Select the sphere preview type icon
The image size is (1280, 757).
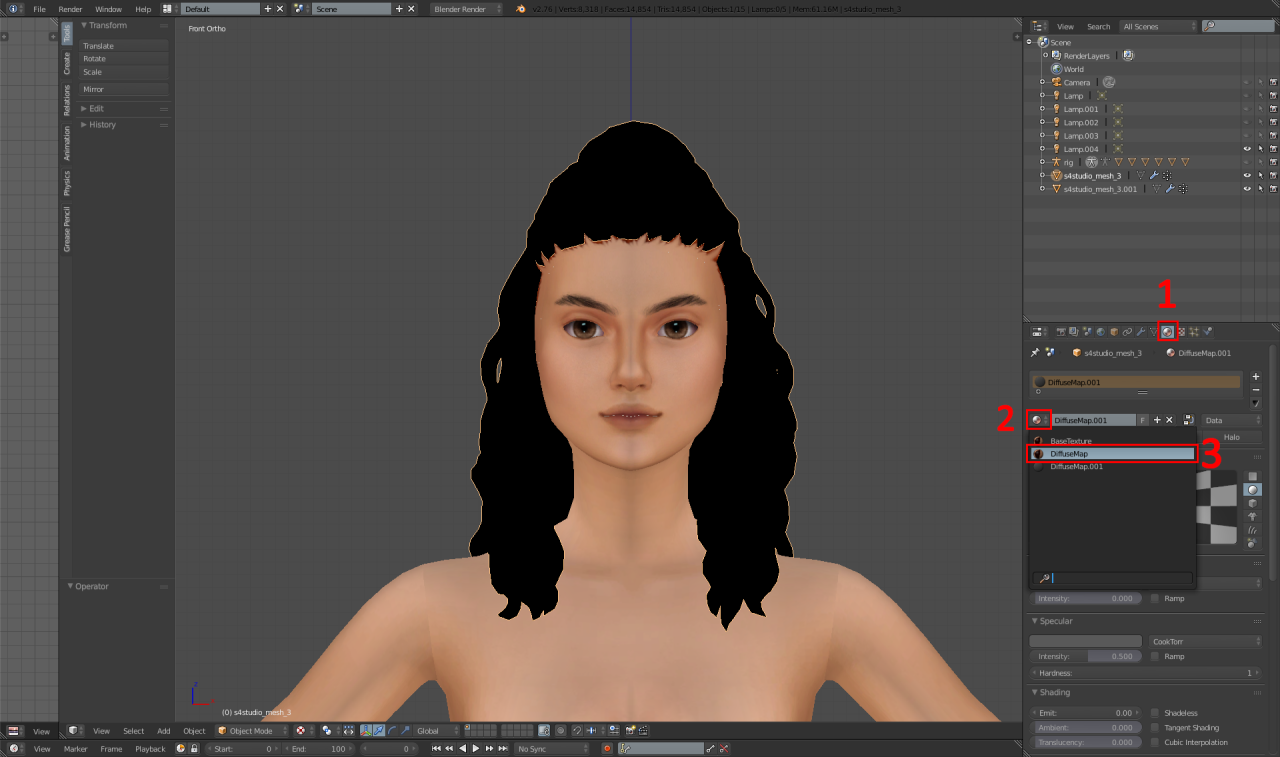point(1252,490)
